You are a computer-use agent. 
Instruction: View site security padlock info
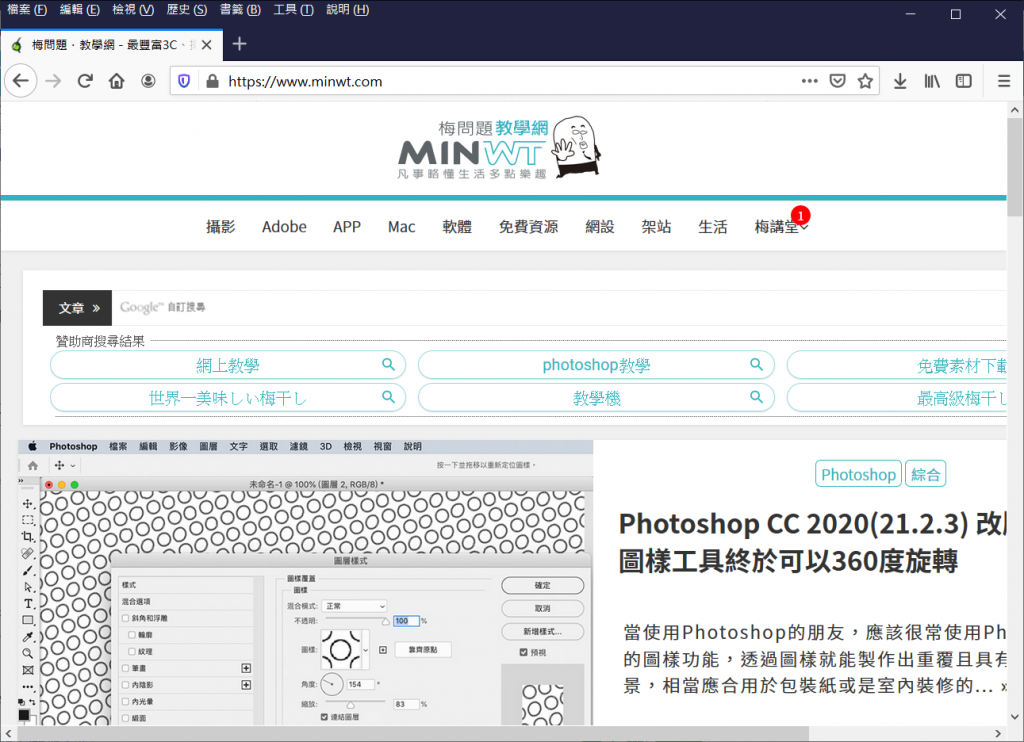pos(212,81)
